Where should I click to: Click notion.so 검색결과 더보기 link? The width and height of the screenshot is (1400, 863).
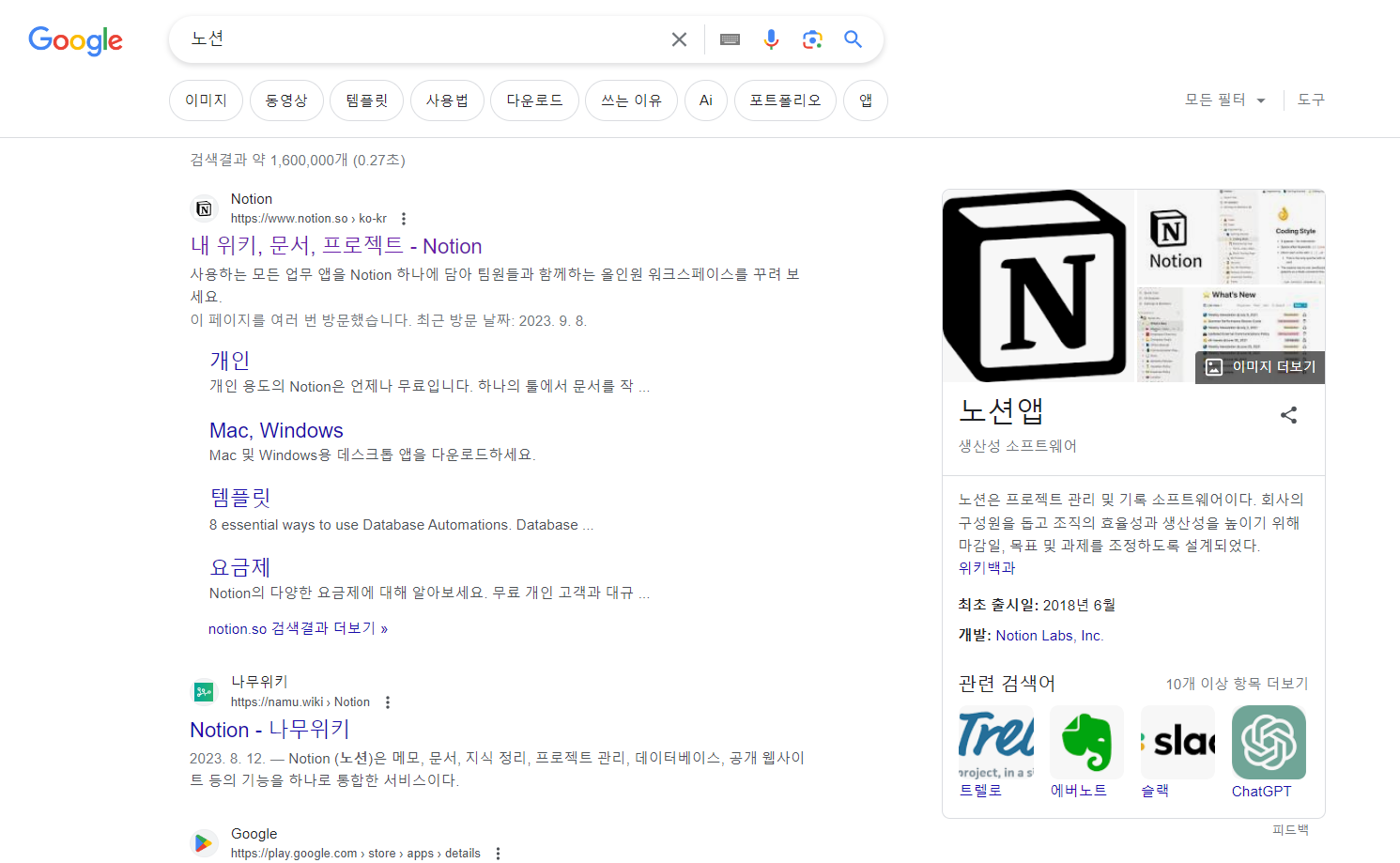click(298, 628)
